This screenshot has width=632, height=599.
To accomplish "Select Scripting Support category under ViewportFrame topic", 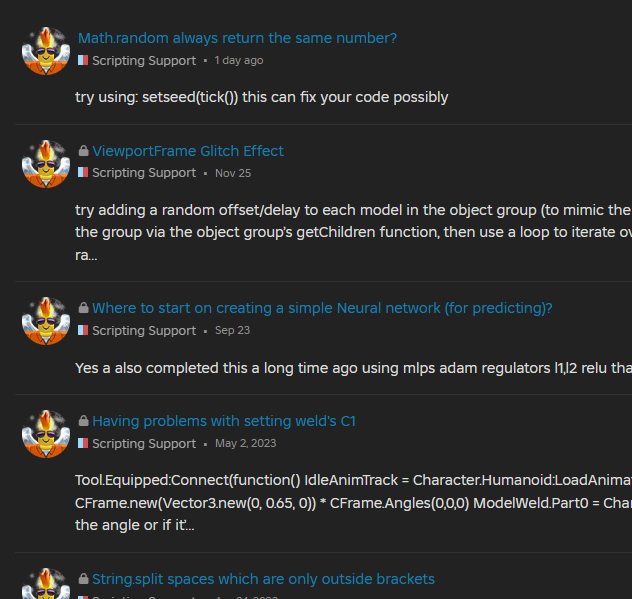I will (143, 173).
